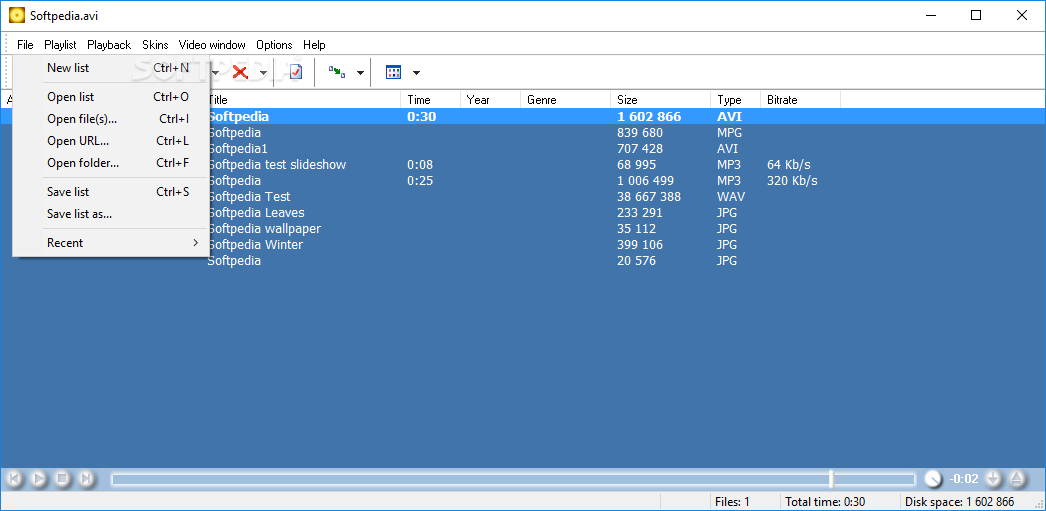Click the yellow app icon in title bar
This screenshot has height=511, width=1046.
(17, 15)
